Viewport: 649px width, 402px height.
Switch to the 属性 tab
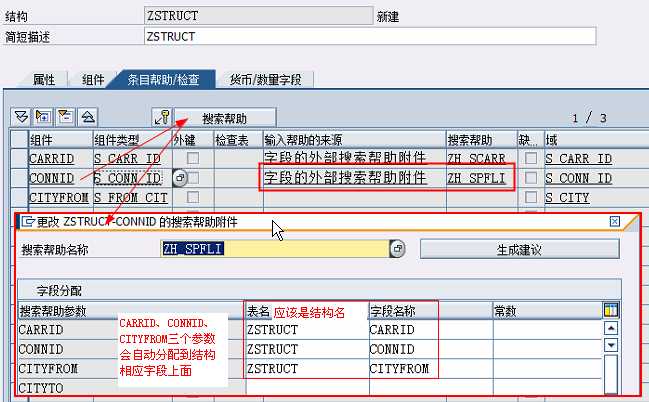tap(44, 79)
